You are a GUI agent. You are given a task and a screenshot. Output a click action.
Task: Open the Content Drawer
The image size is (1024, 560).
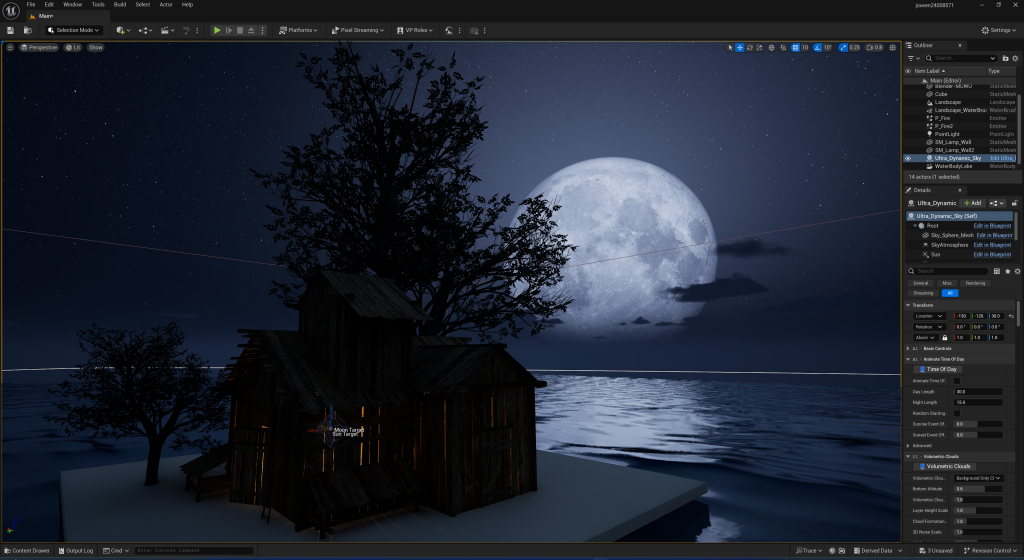[27, 551]
